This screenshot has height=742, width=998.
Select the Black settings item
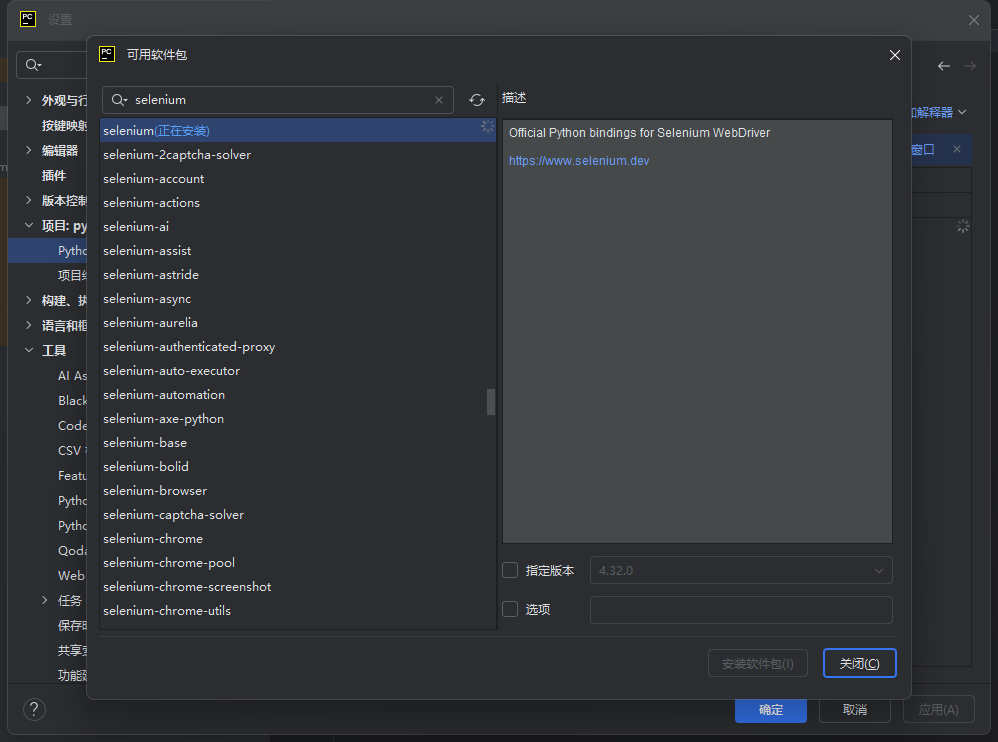(72, 400)
